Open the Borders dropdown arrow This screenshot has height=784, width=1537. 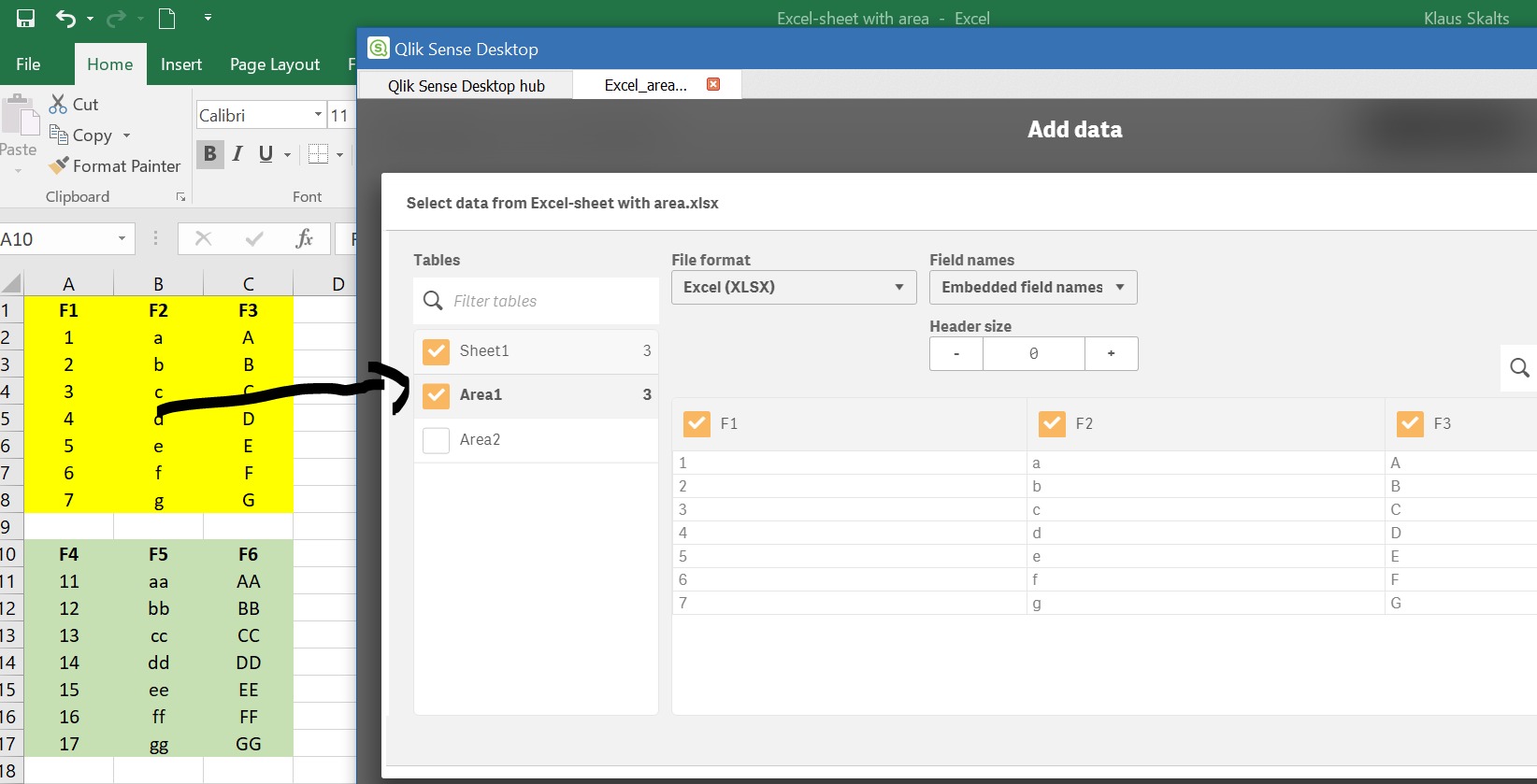click(x=340, y=154)
